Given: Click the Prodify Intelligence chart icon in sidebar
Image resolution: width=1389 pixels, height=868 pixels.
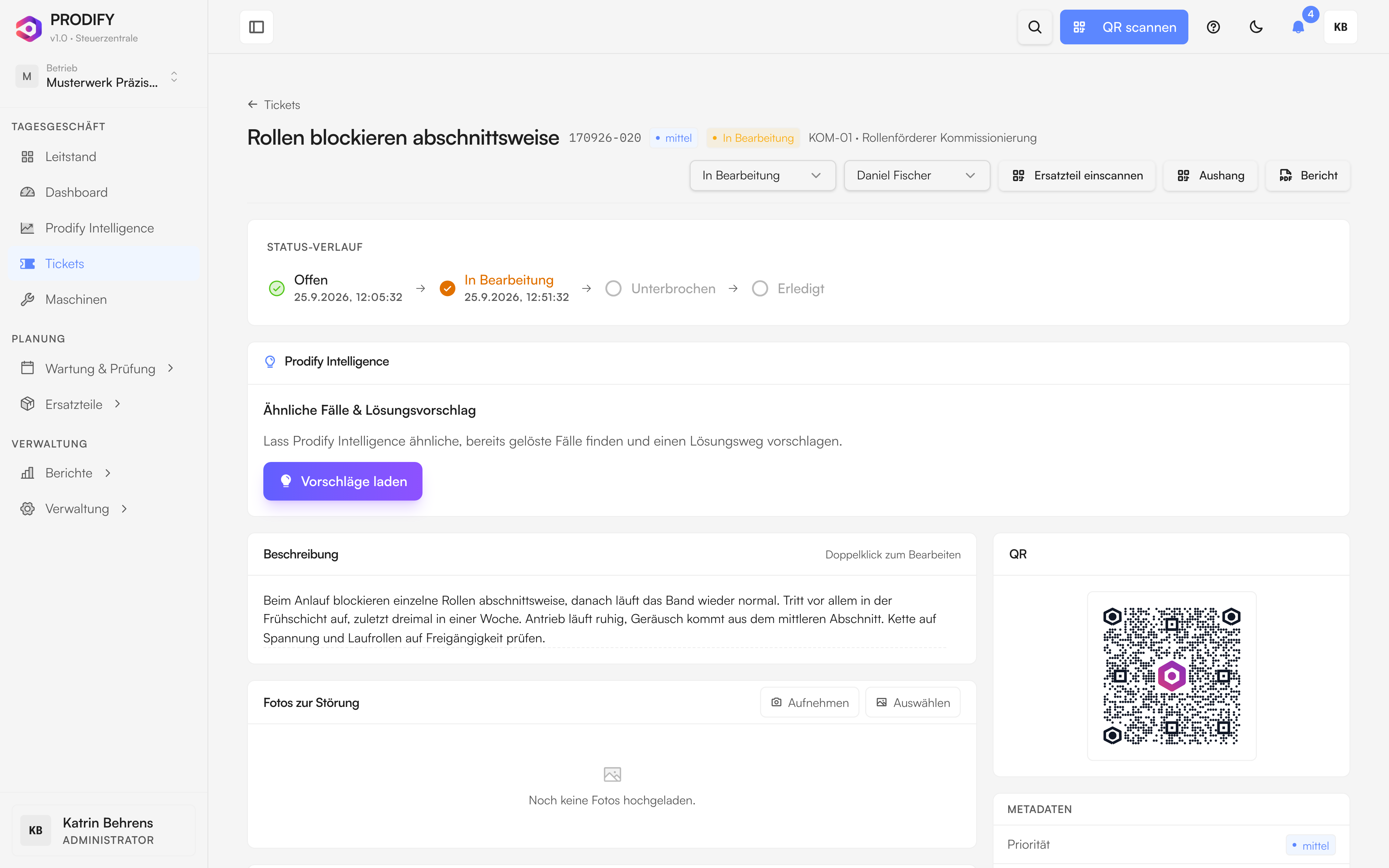Looking at the screenshot, I should click(27, 228).
